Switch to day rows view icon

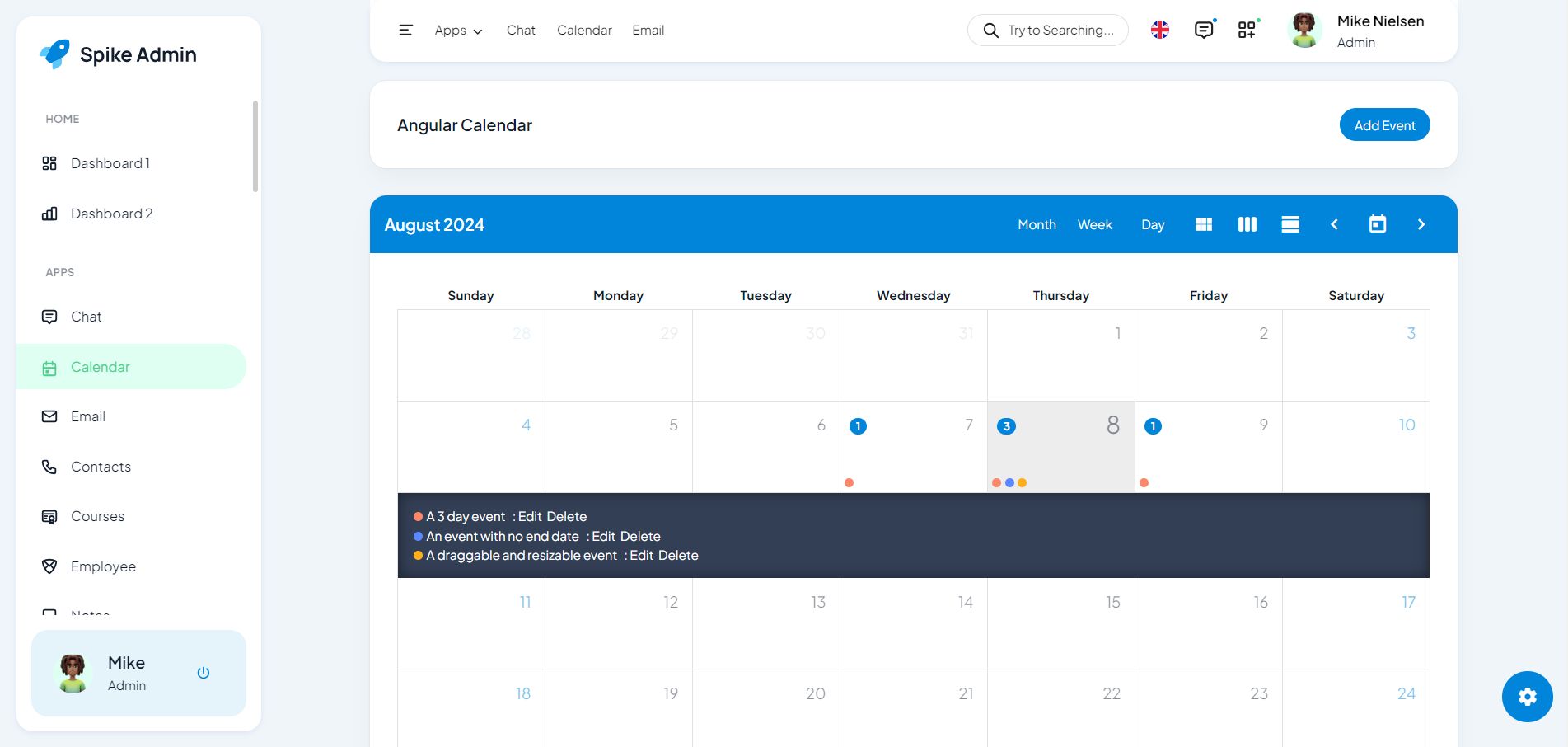click(1290, 224)
